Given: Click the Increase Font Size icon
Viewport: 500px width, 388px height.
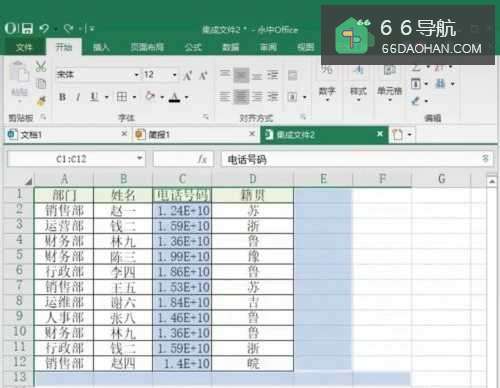Looking at the screenshot, I should tap(188, 76).
